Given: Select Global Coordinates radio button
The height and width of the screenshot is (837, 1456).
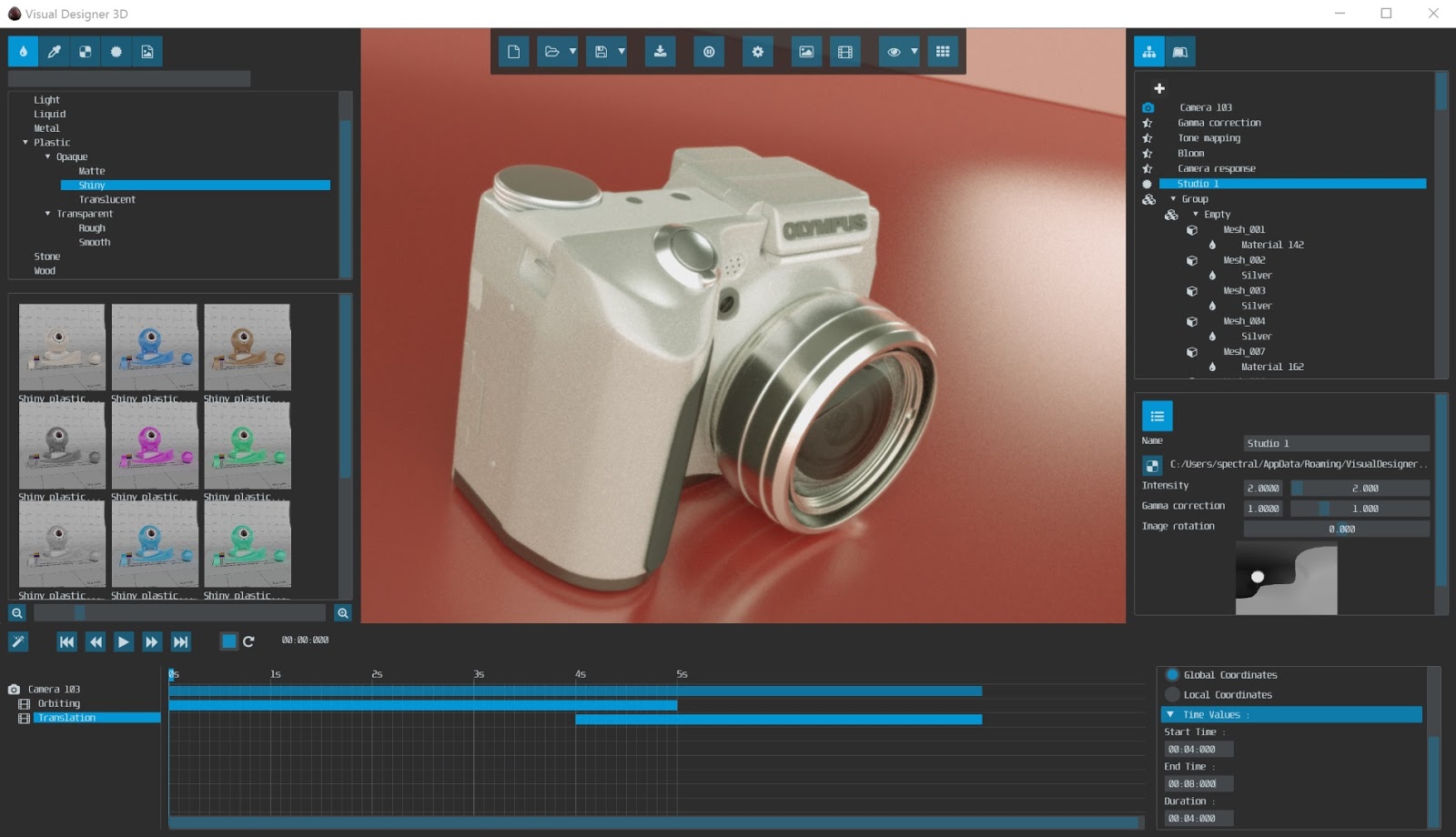Looking at the screenshot, I should point(1173,675).
